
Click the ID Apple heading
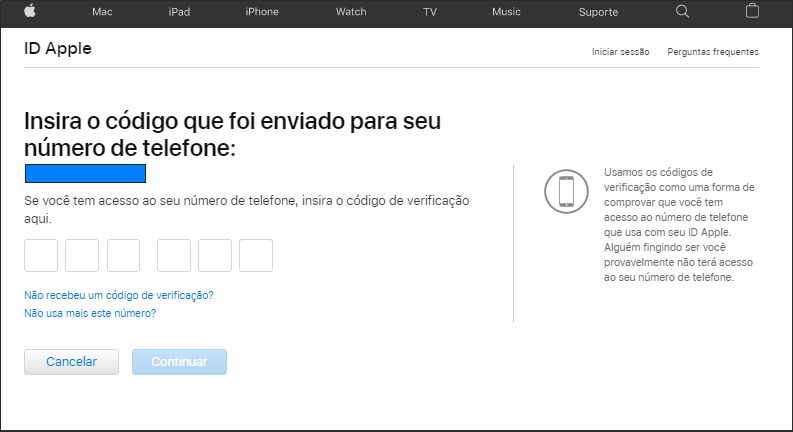(x=58, y=49)
